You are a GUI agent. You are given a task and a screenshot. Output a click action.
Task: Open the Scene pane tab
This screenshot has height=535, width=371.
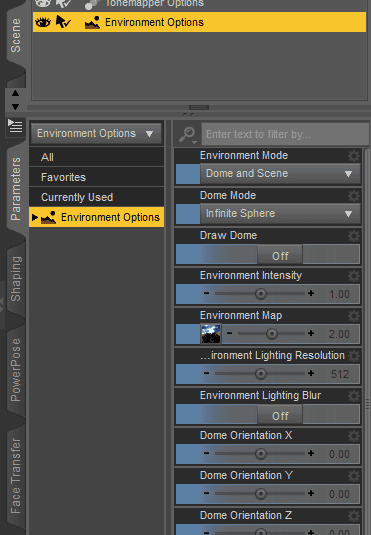pyautogui.click(x=16, y=35)
